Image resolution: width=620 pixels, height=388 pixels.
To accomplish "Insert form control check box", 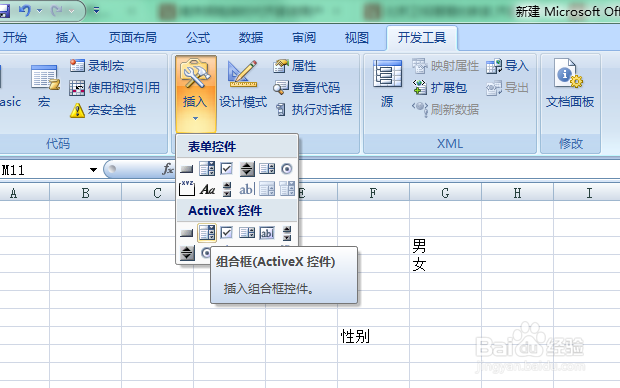I will tap(227, 169).
